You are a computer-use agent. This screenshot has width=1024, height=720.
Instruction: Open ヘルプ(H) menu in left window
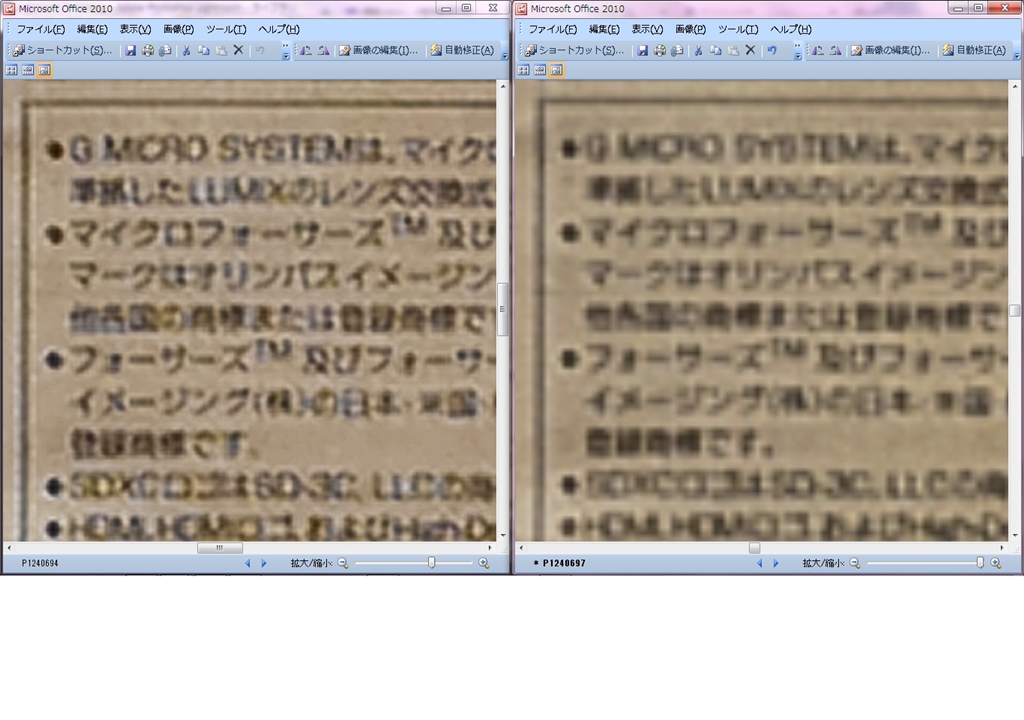coord(279,29)
